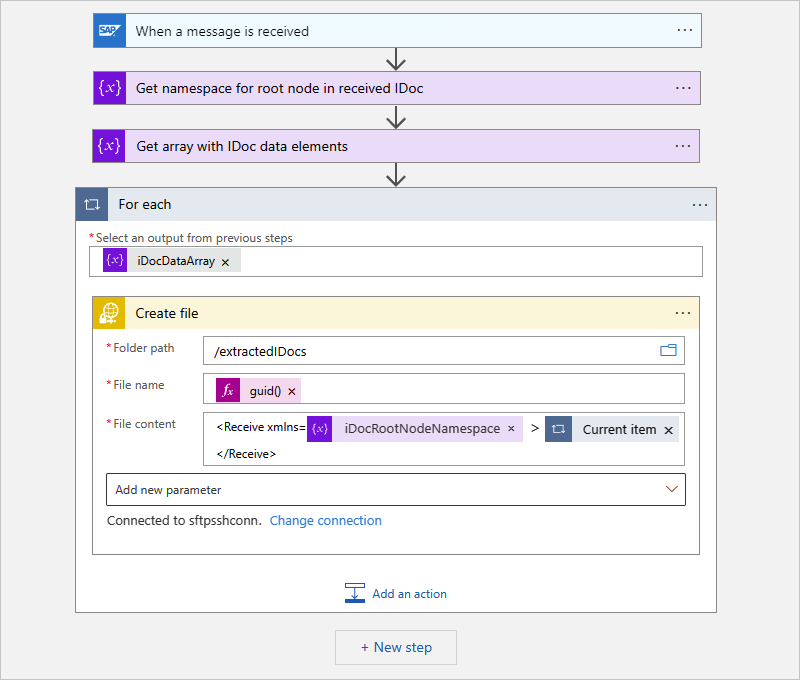Open folder picker for Folder path

point(668,351)
